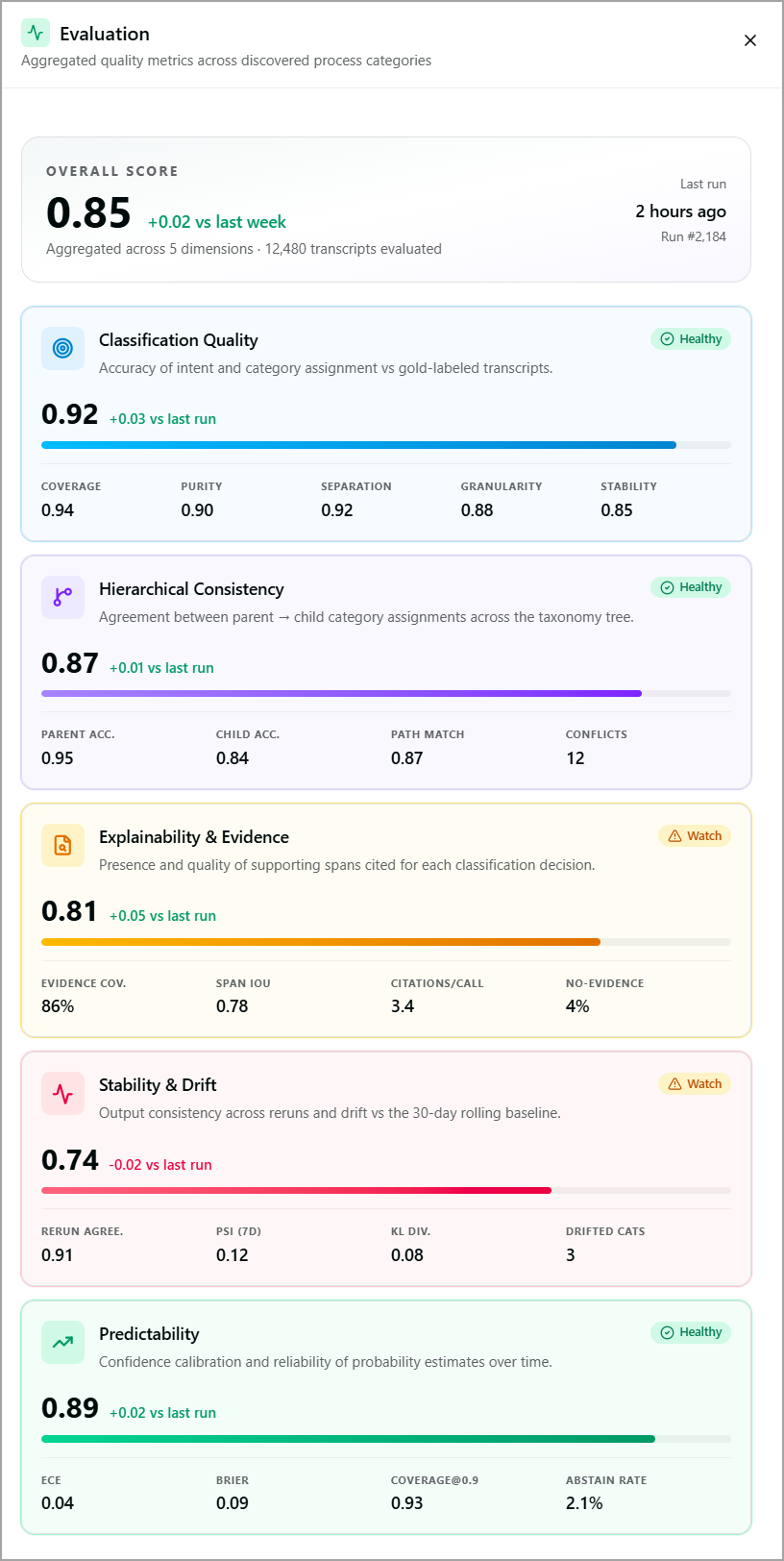Select the 'Hierarchical Consistency' card title
The image size is (784, 1561).
click(191, 589)
